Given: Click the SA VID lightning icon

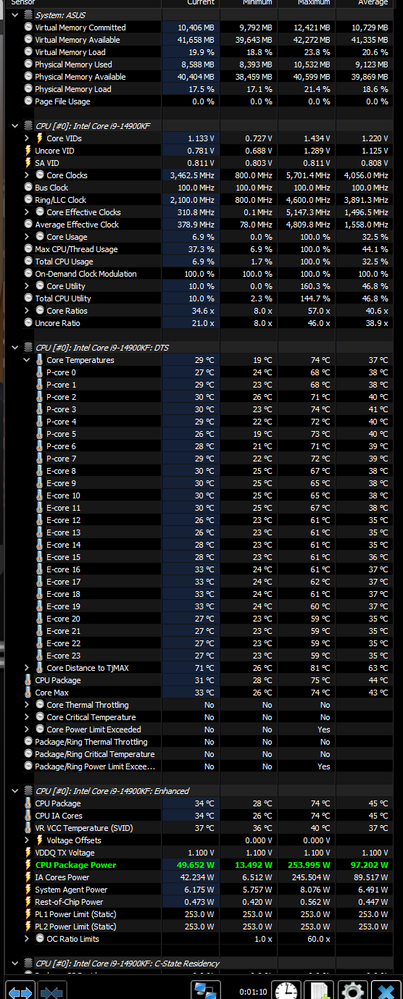Looking at the screenshot, I should coord(28,162).
